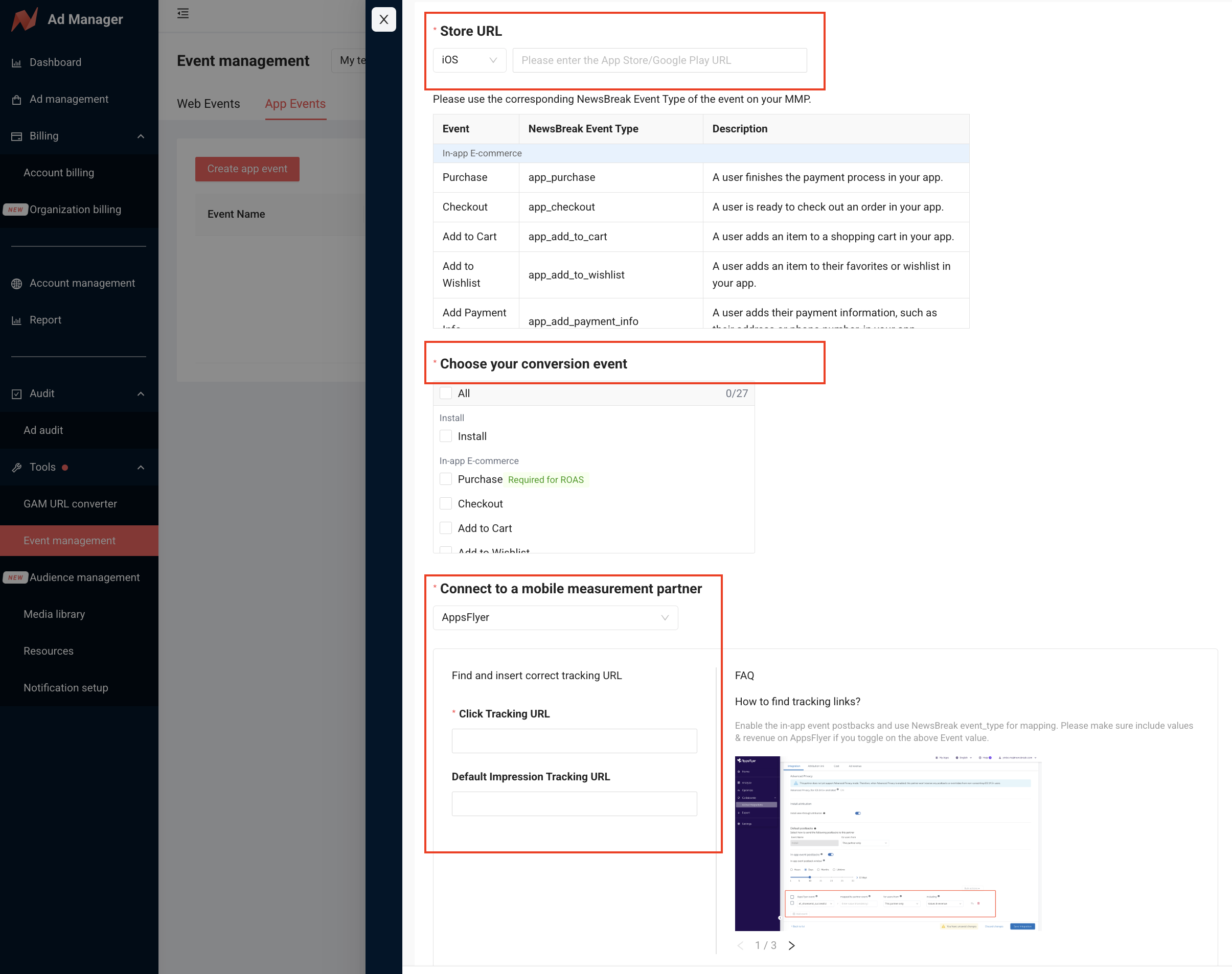Image resolution: width=1232 pixels, height=974 pixels.
Task: Switch to the Web Events tab
Action: point(208,104)
